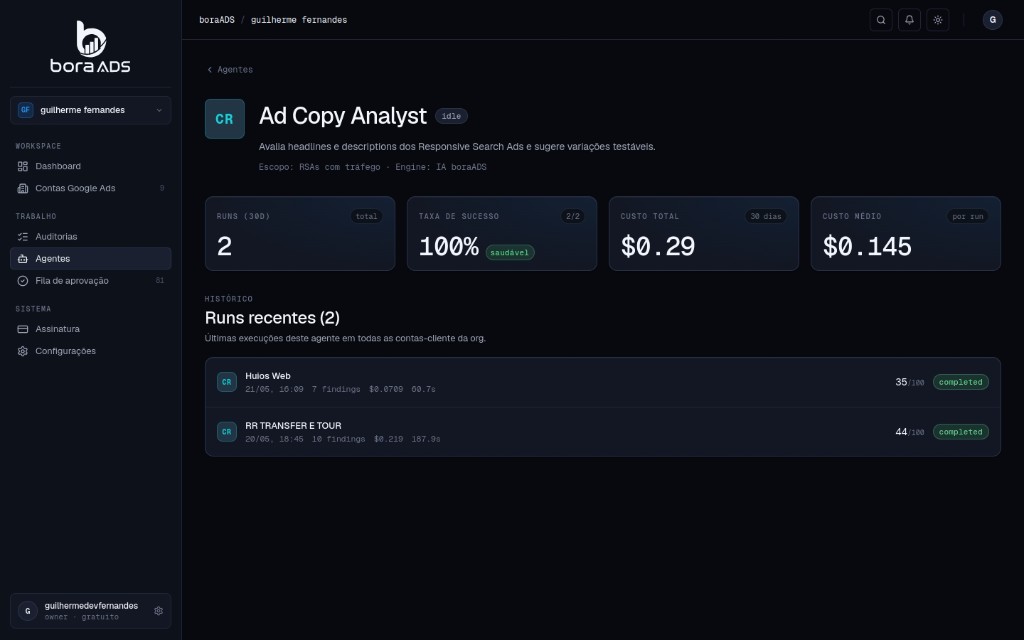
Task: Click the 44/100 score
Action: (910, 432)
